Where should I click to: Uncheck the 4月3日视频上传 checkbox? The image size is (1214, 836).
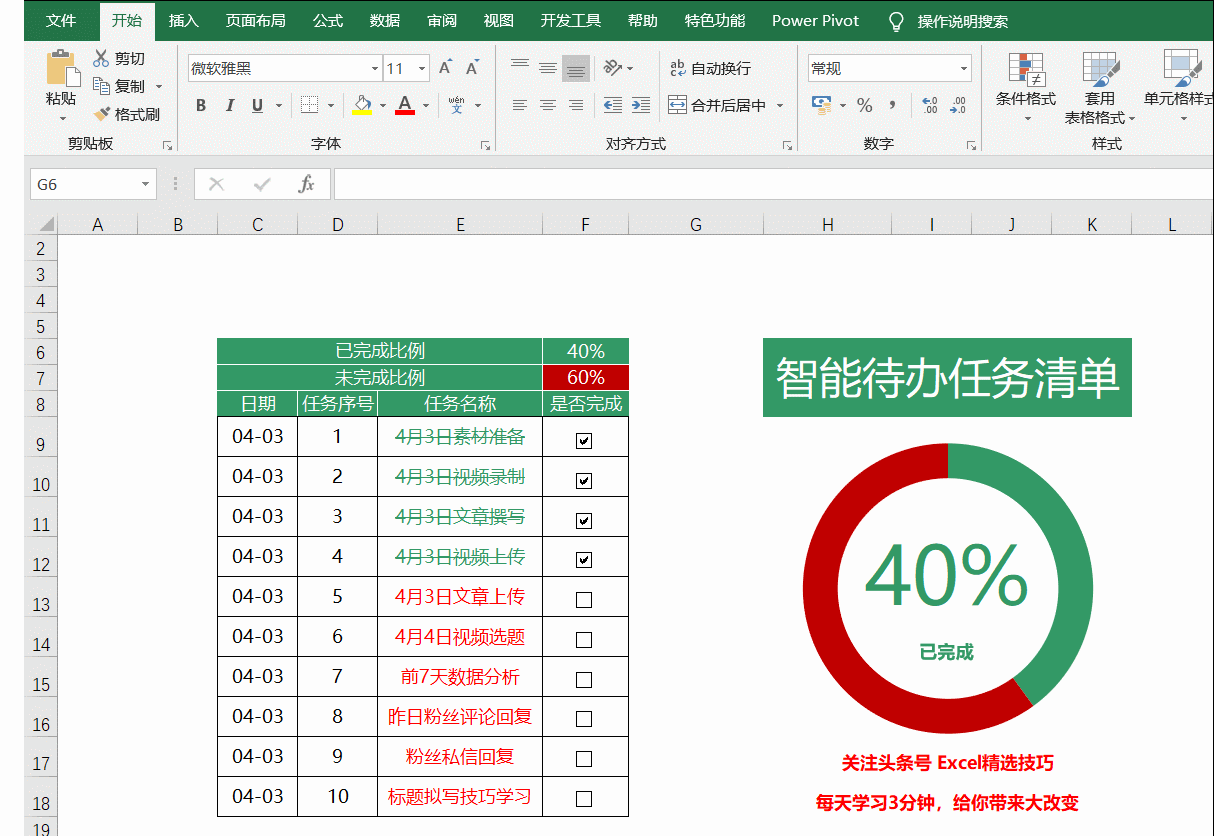(584, 560)
